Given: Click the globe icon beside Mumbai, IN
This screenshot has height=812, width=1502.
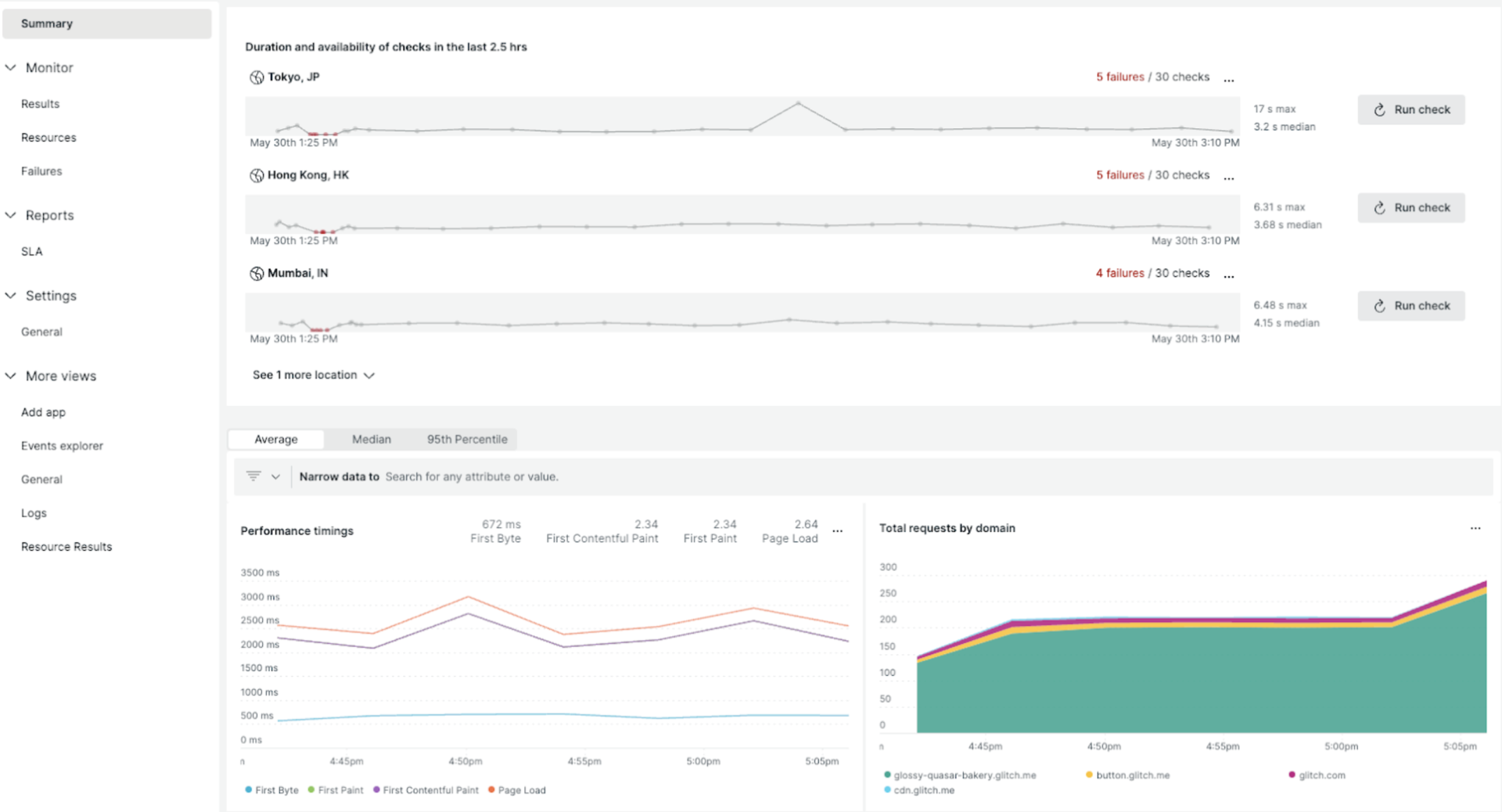Looking at the screenshot, I should (x=257, y=273).
